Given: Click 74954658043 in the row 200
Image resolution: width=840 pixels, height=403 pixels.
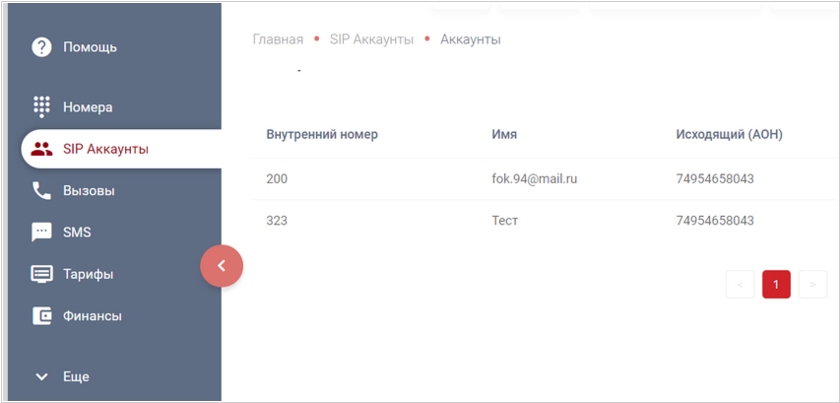Looking at the screenshot, I should (x=715, y=179).
